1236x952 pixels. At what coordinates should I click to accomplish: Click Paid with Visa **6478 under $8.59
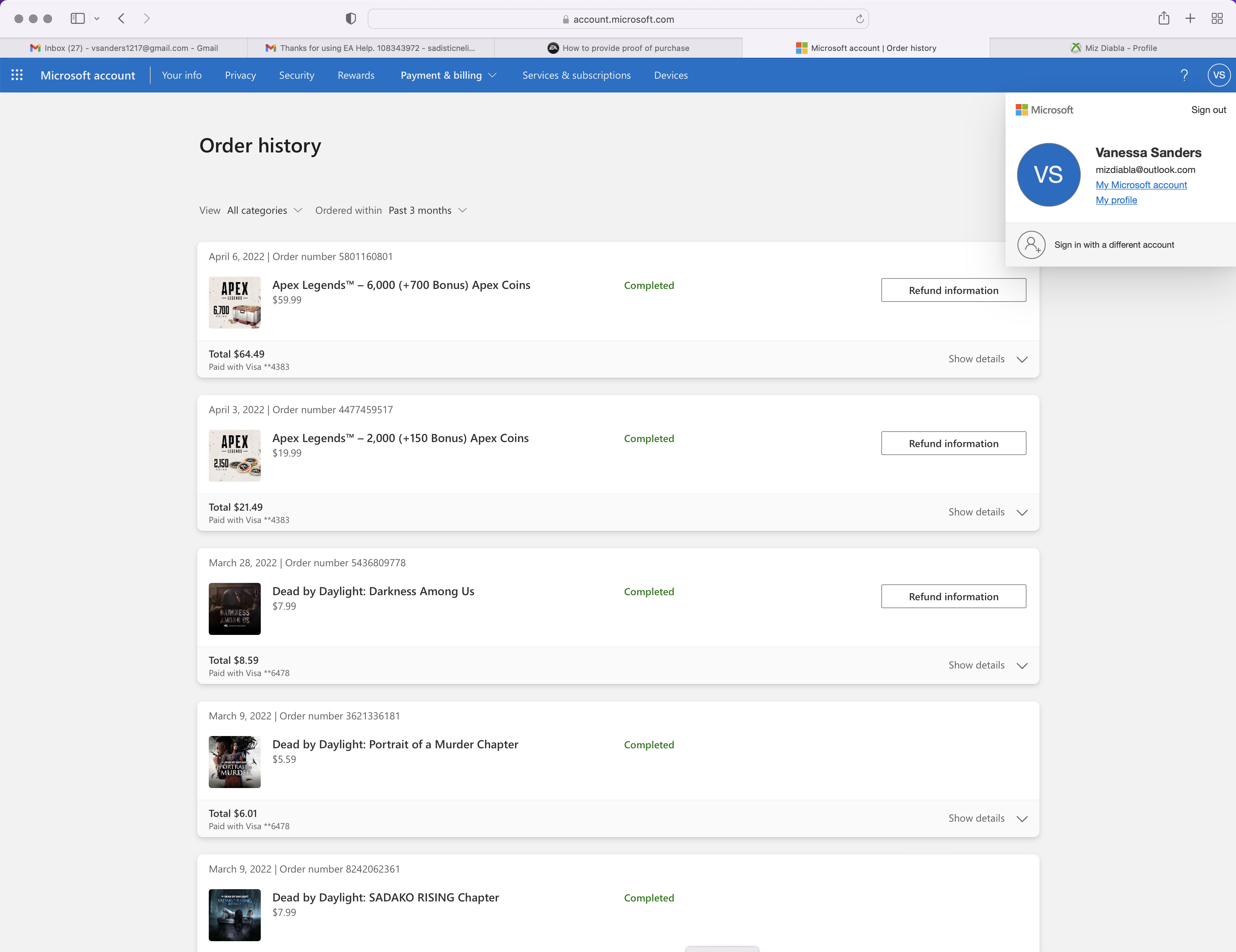click(249, 674)
